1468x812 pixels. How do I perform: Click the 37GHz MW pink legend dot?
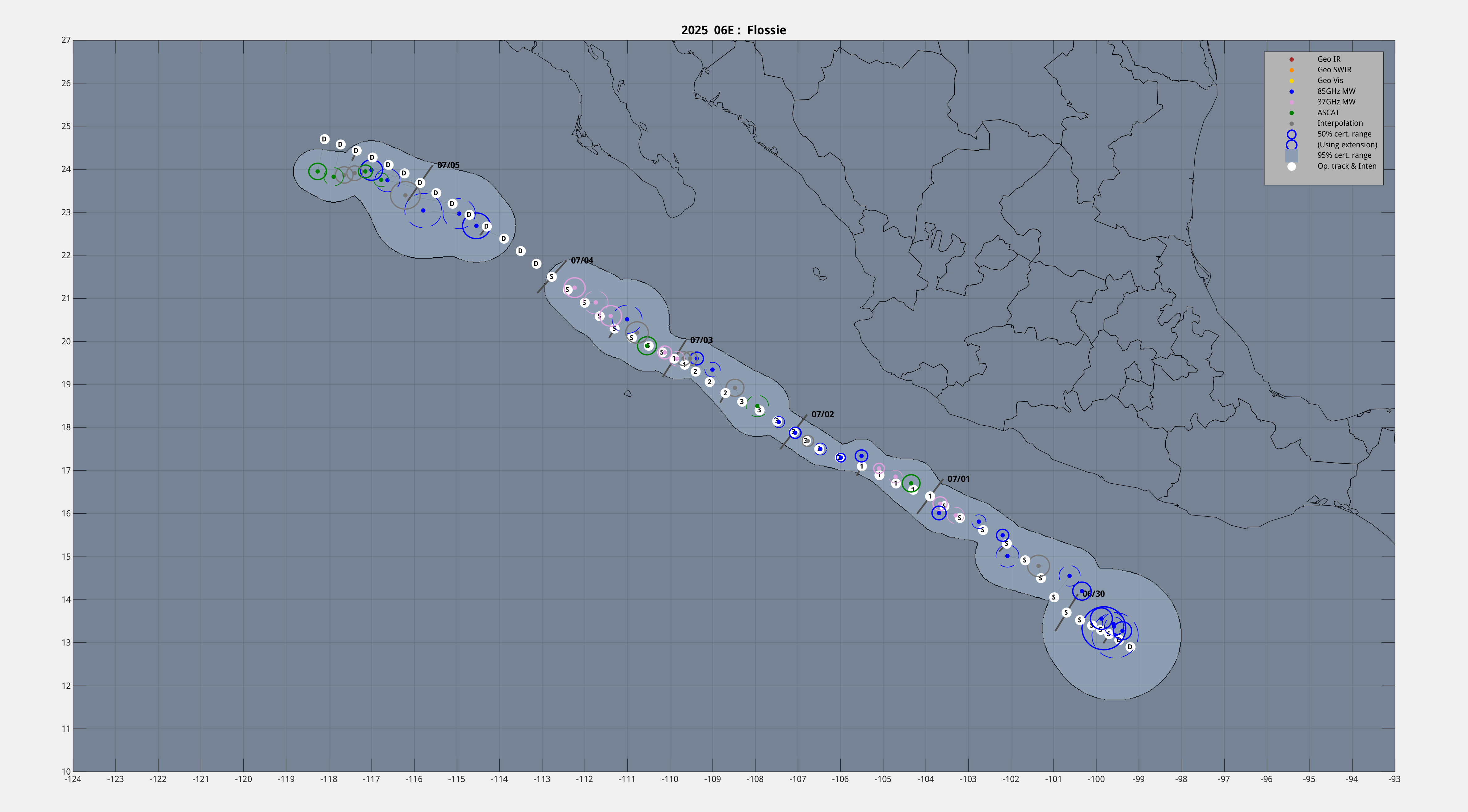point(1291,102)
